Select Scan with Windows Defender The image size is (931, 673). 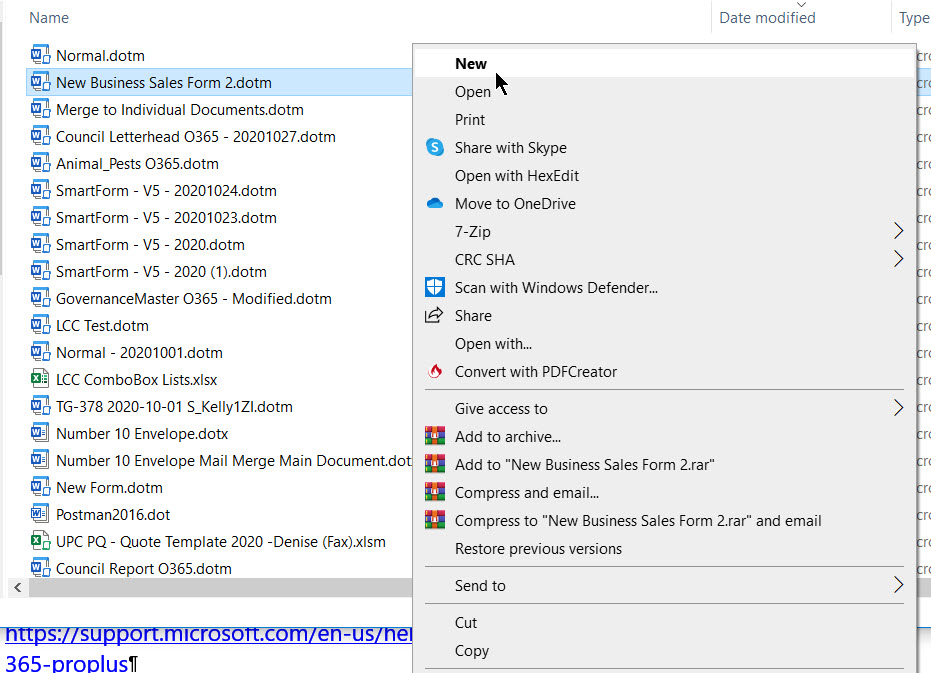pyautogui.click(x=664, y=287)
